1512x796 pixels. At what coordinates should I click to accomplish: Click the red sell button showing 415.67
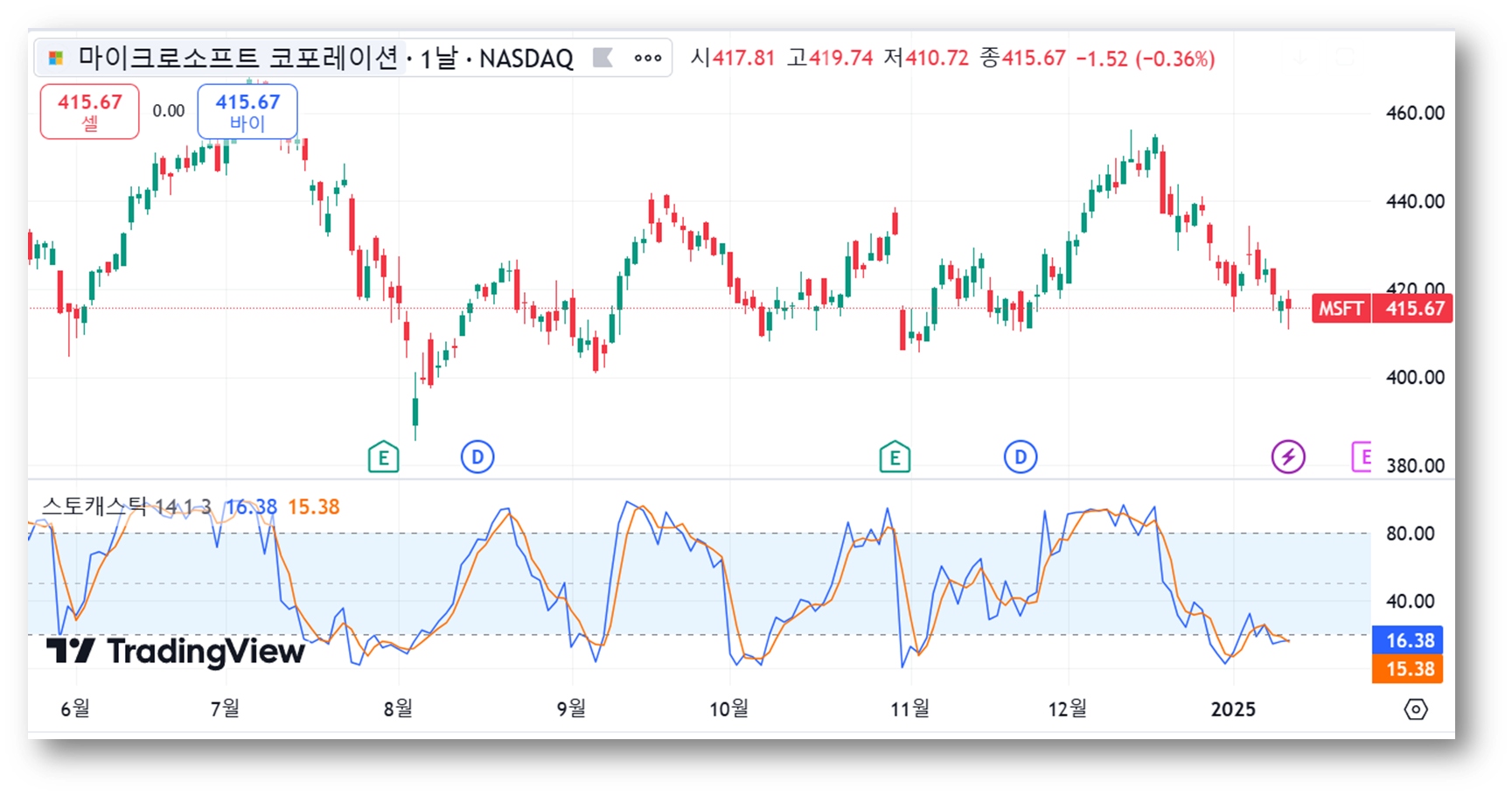click(x=89, y=112)
